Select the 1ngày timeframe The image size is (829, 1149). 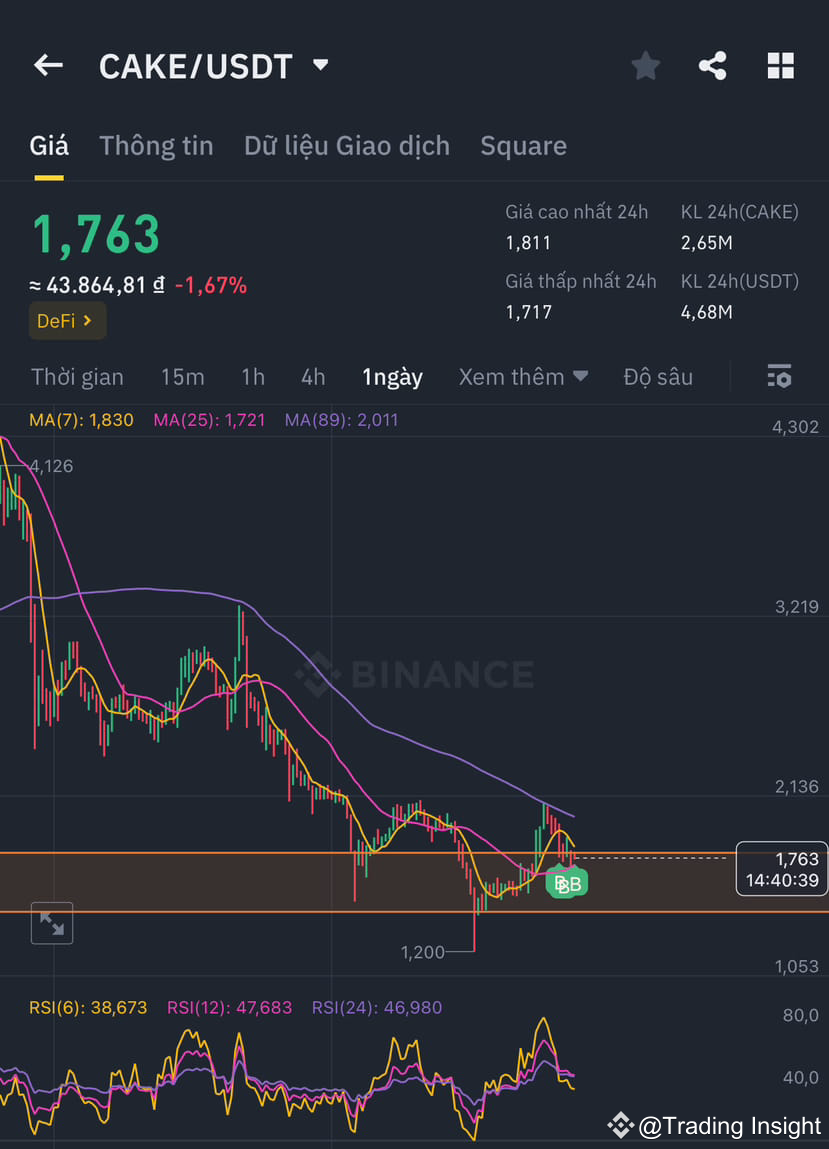tap(392, 377)
